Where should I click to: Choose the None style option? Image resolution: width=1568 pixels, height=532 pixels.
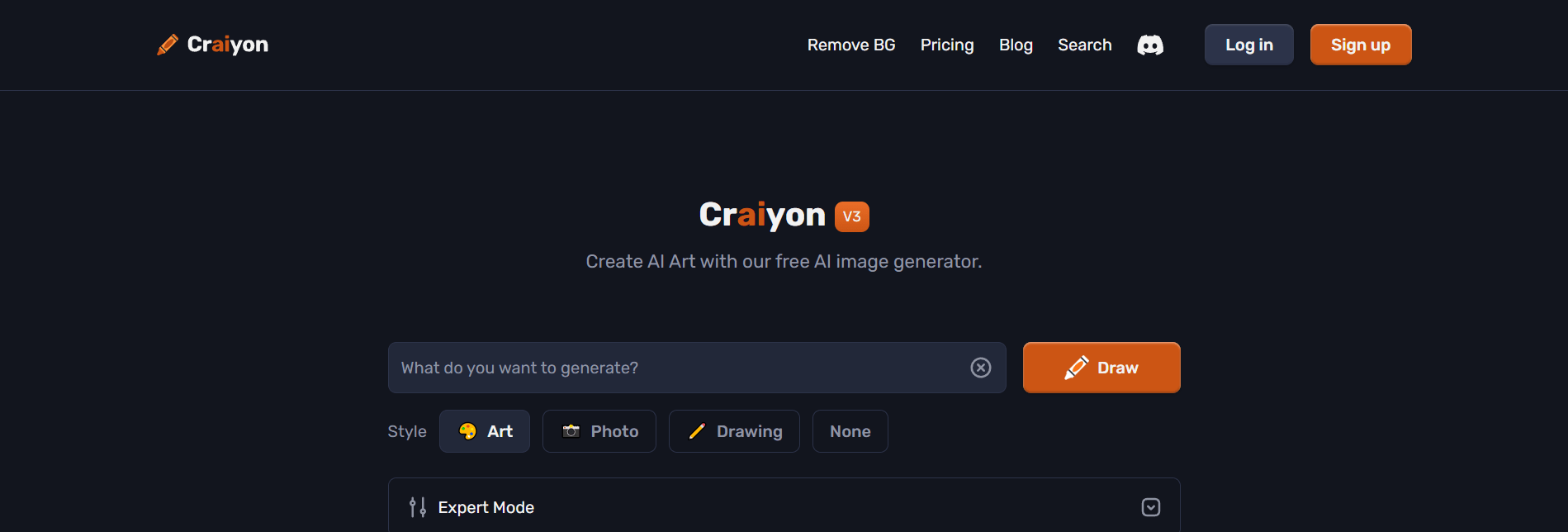(850, 430)
